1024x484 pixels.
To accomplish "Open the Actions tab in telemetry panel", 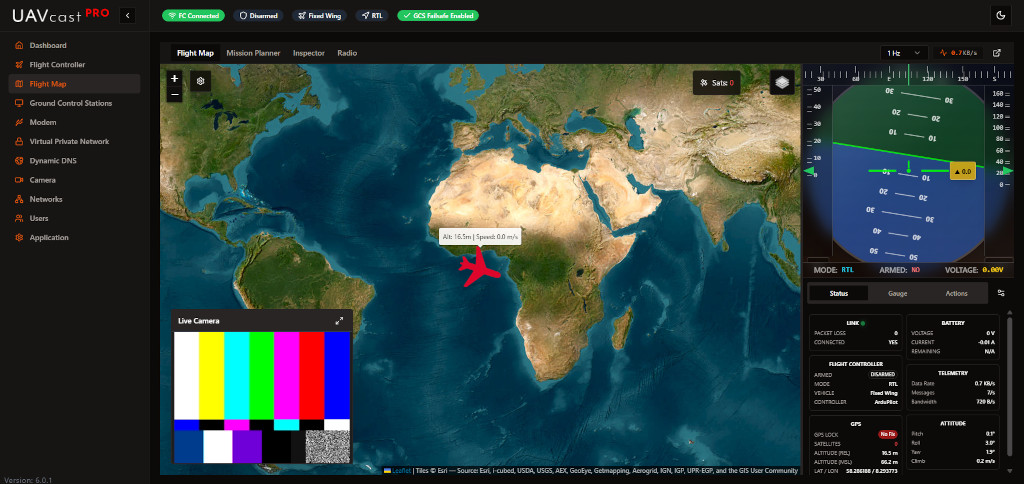I will point(956,293).
